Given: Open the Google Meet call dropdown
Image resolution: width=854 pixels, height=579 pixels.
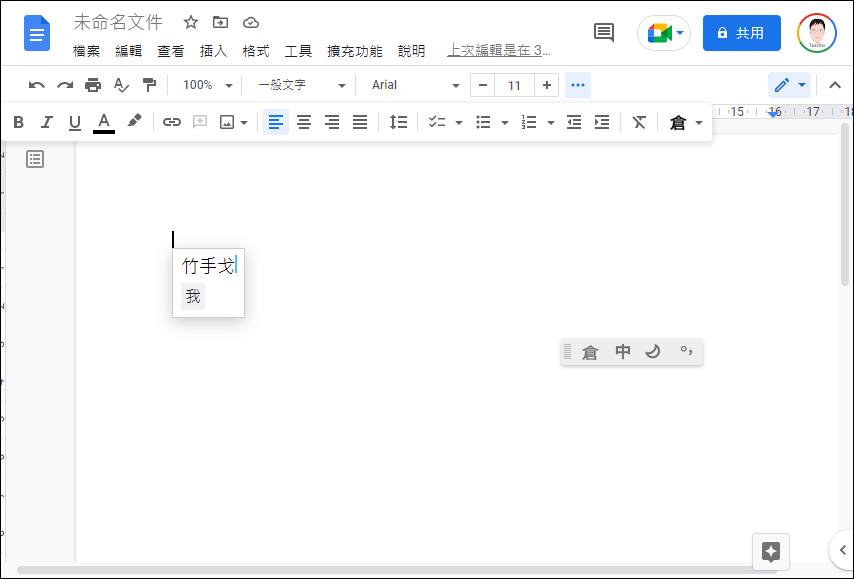Looking at the screenshot, I should (x=664, y=33).
